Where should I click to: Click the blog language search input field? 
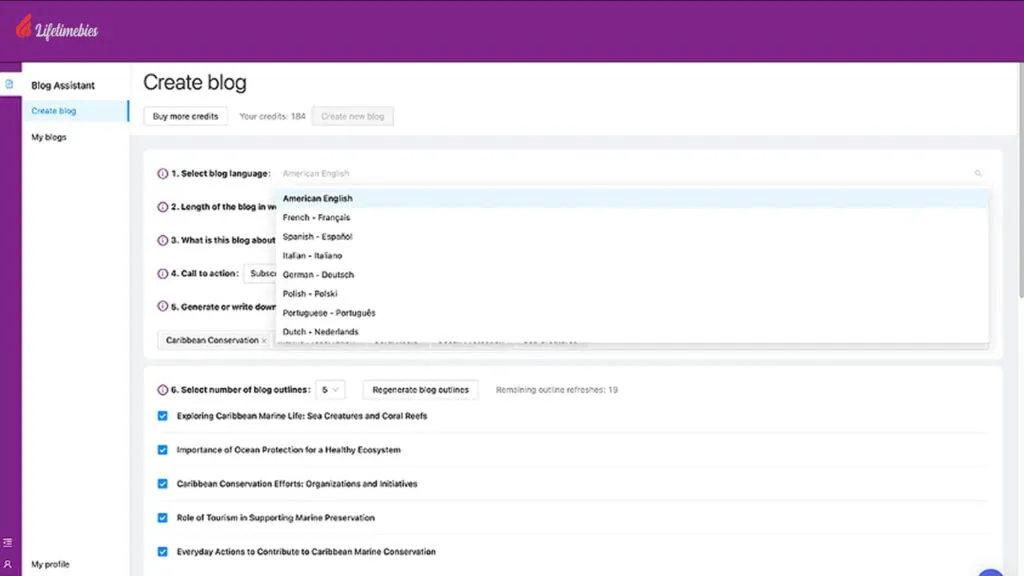pyautogui.click(x=620, y=174)
